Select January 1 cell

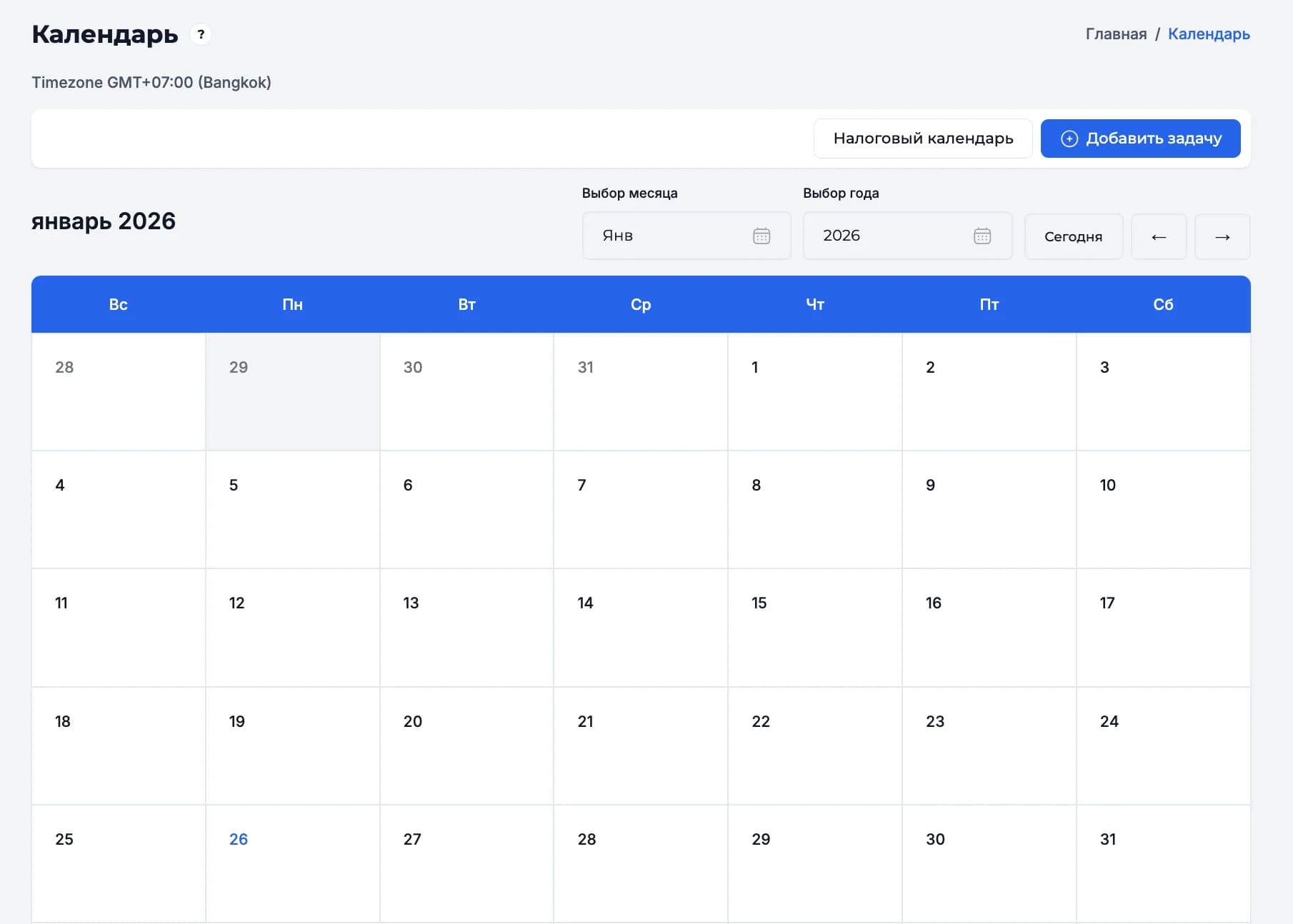tap(815, 392)
